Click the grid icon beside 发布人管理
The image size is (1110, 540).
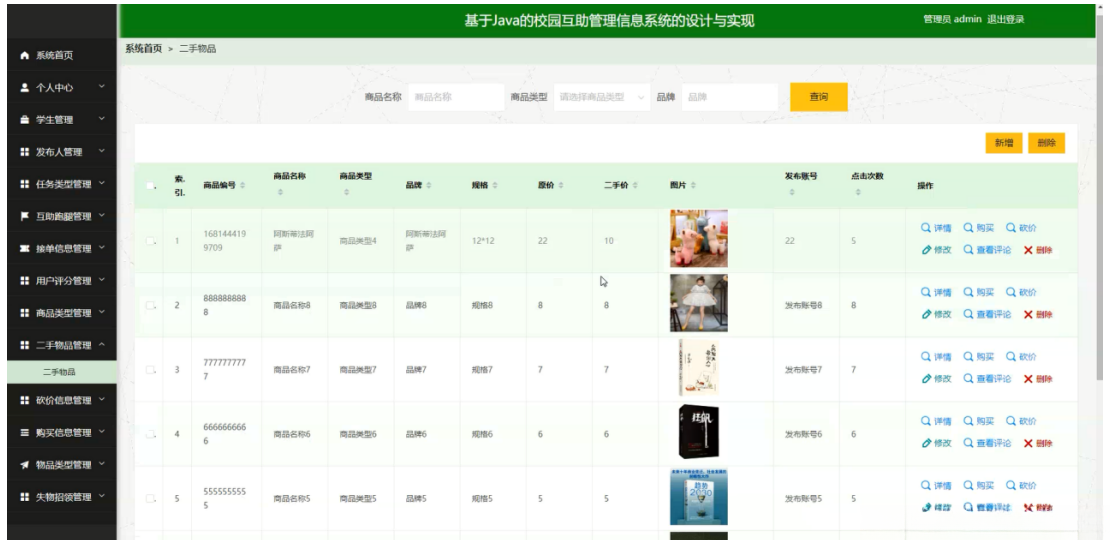[25, 152]
